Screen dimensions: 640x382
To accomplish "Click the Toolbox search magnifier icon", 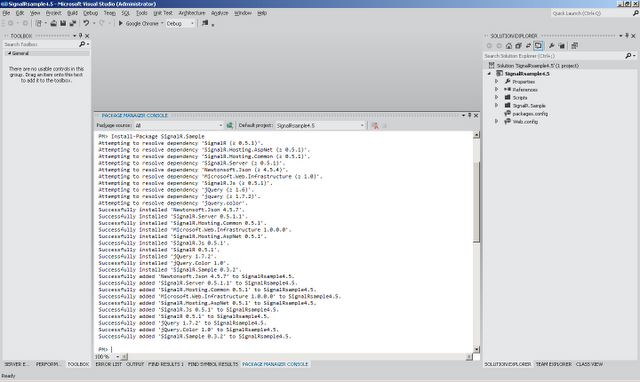I will (82, 44).
